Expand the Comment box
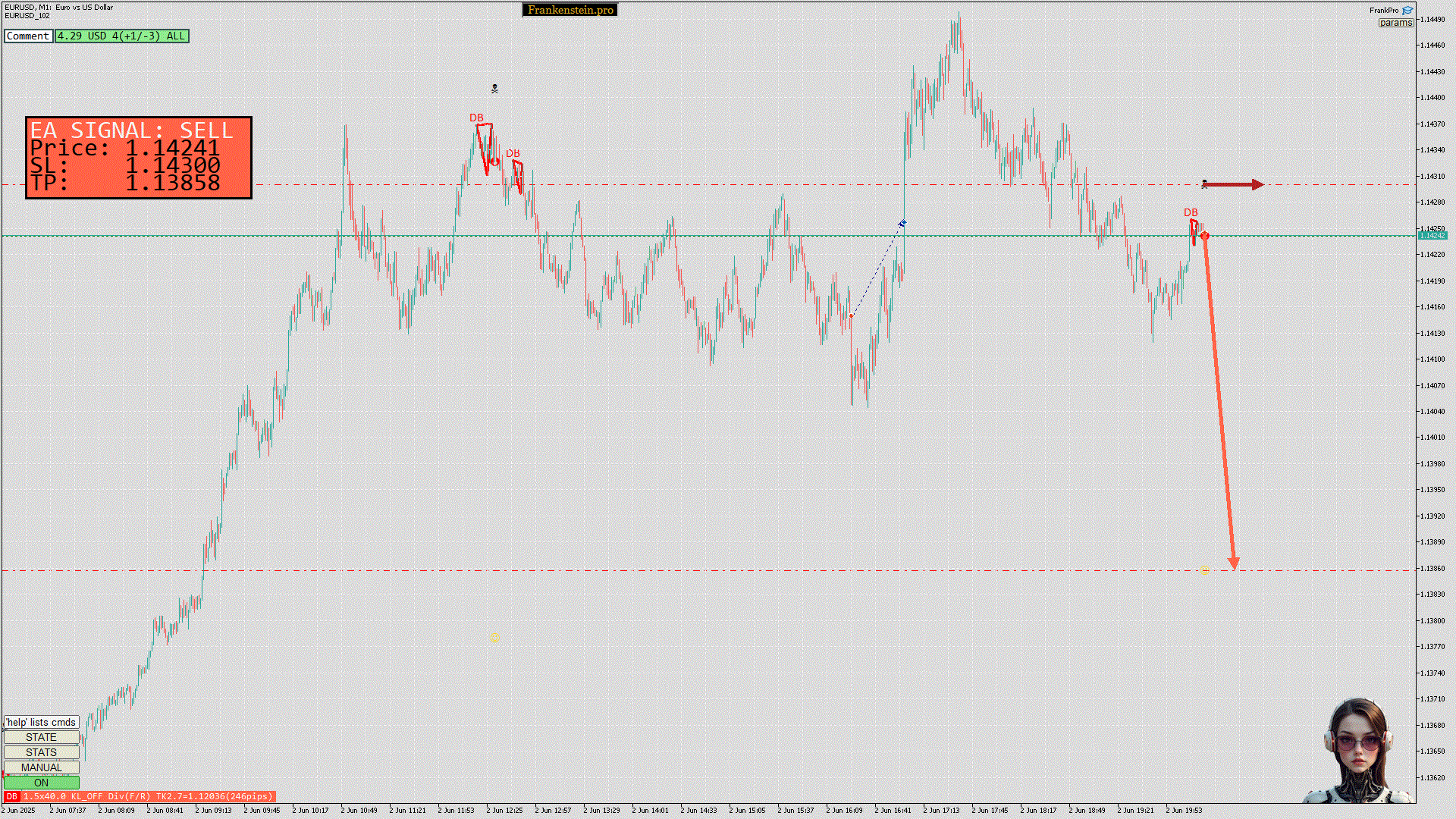 tap(28, 36)
